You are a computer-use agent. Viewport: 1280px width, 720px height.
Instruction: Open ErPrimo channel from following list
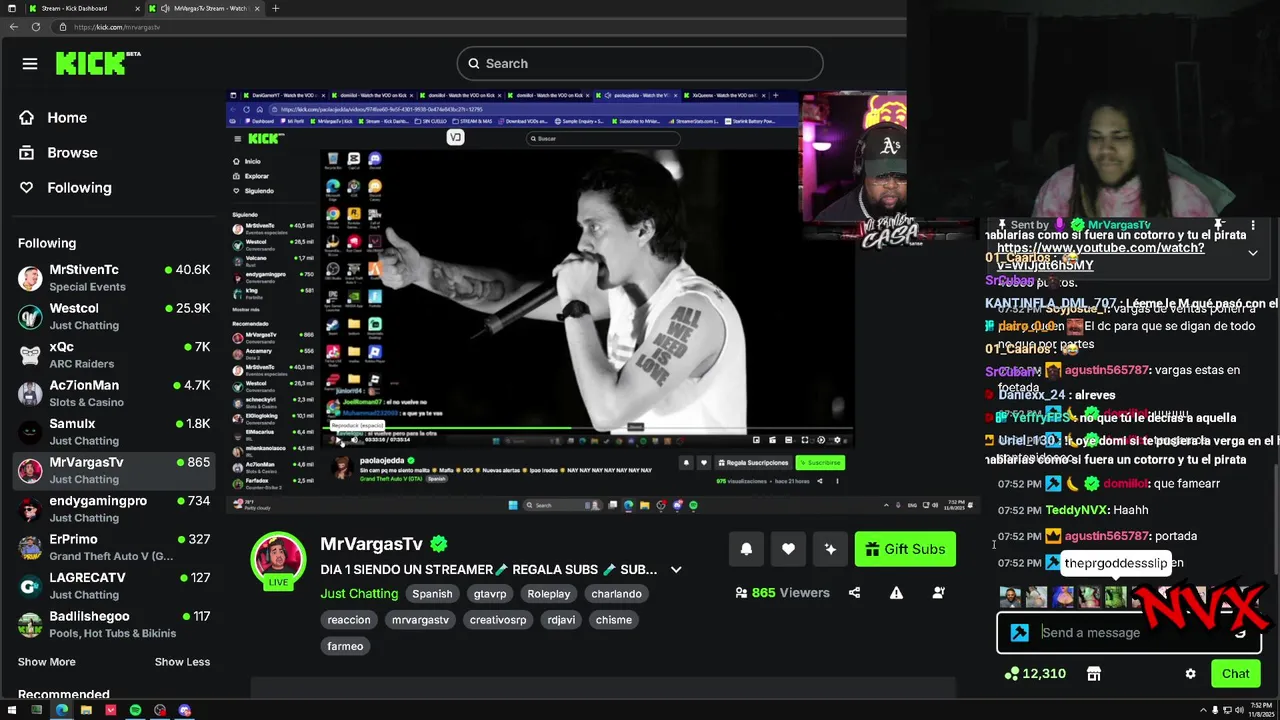[114, 547]
